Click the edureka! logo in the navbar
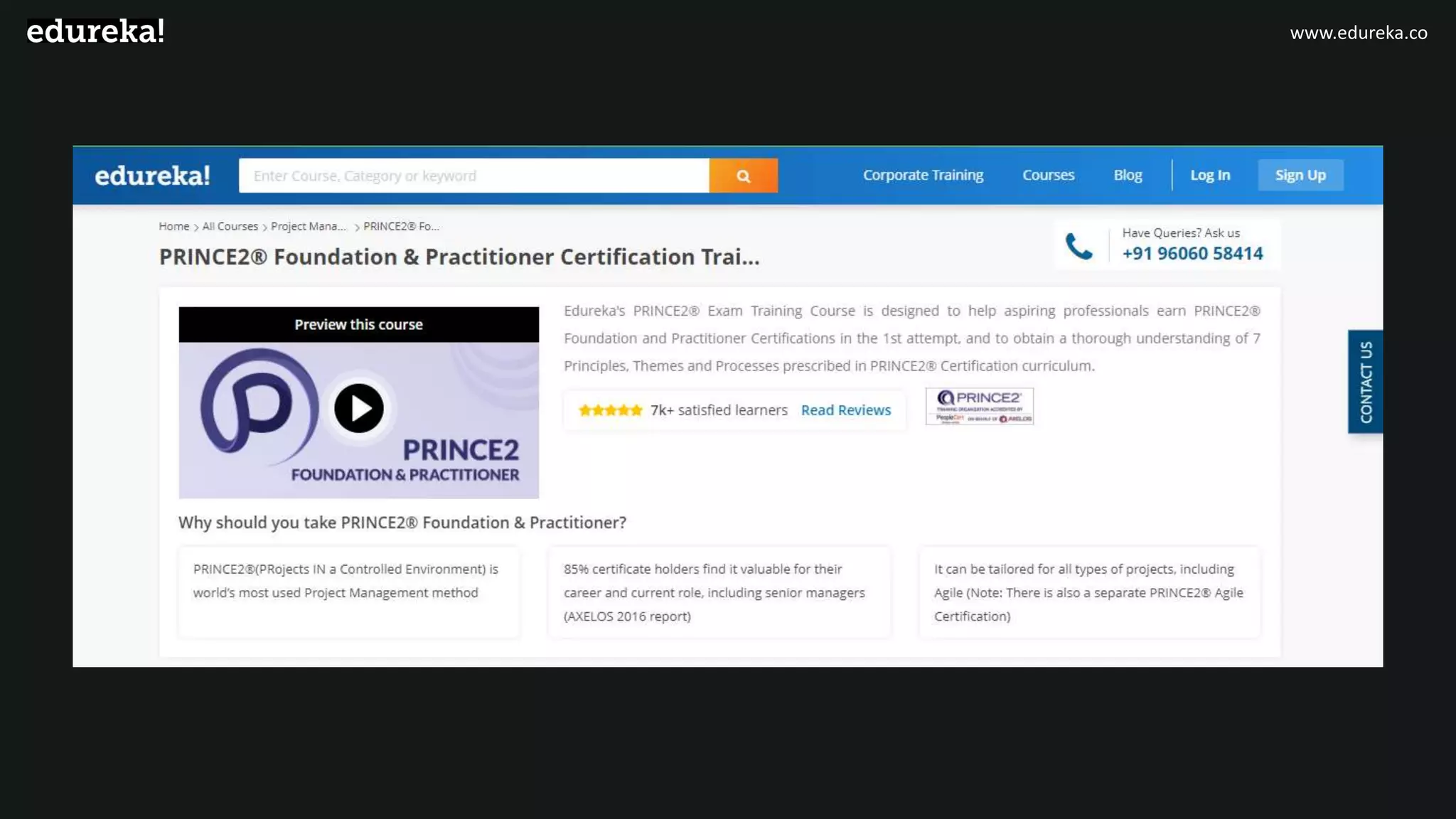 pos(152,176)
